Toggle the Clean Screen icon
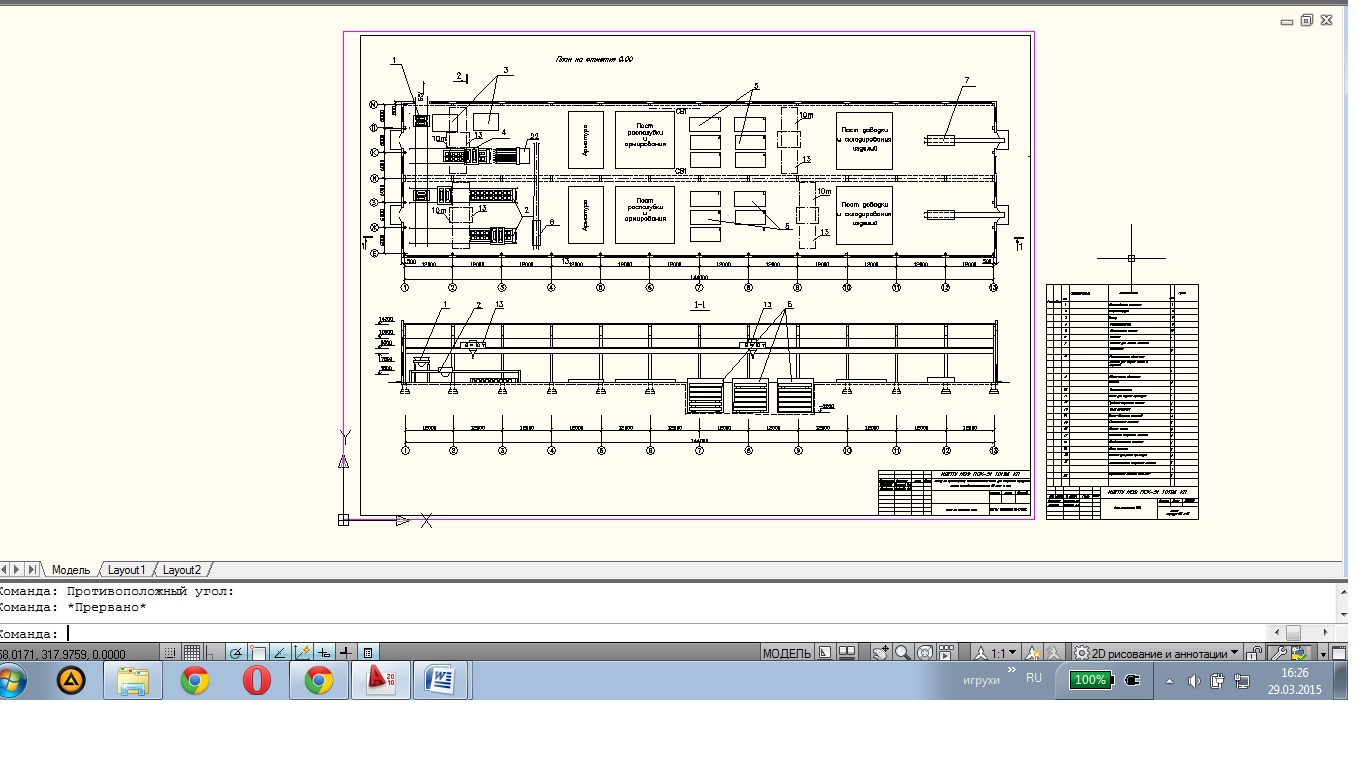Image resolution: width=1366 pixels, height=768 pixels. [x=1340, y=653]
